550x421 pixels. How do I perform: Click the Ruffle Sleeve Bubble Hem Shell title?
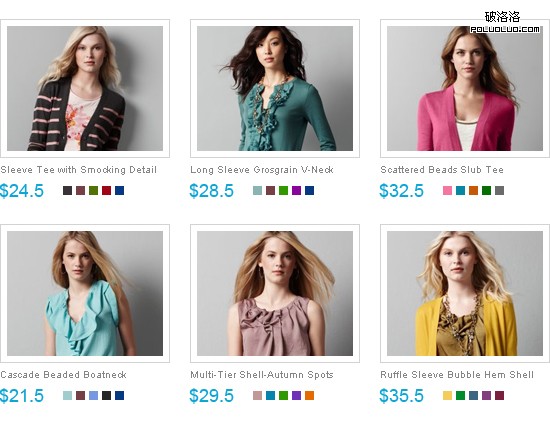457,375
